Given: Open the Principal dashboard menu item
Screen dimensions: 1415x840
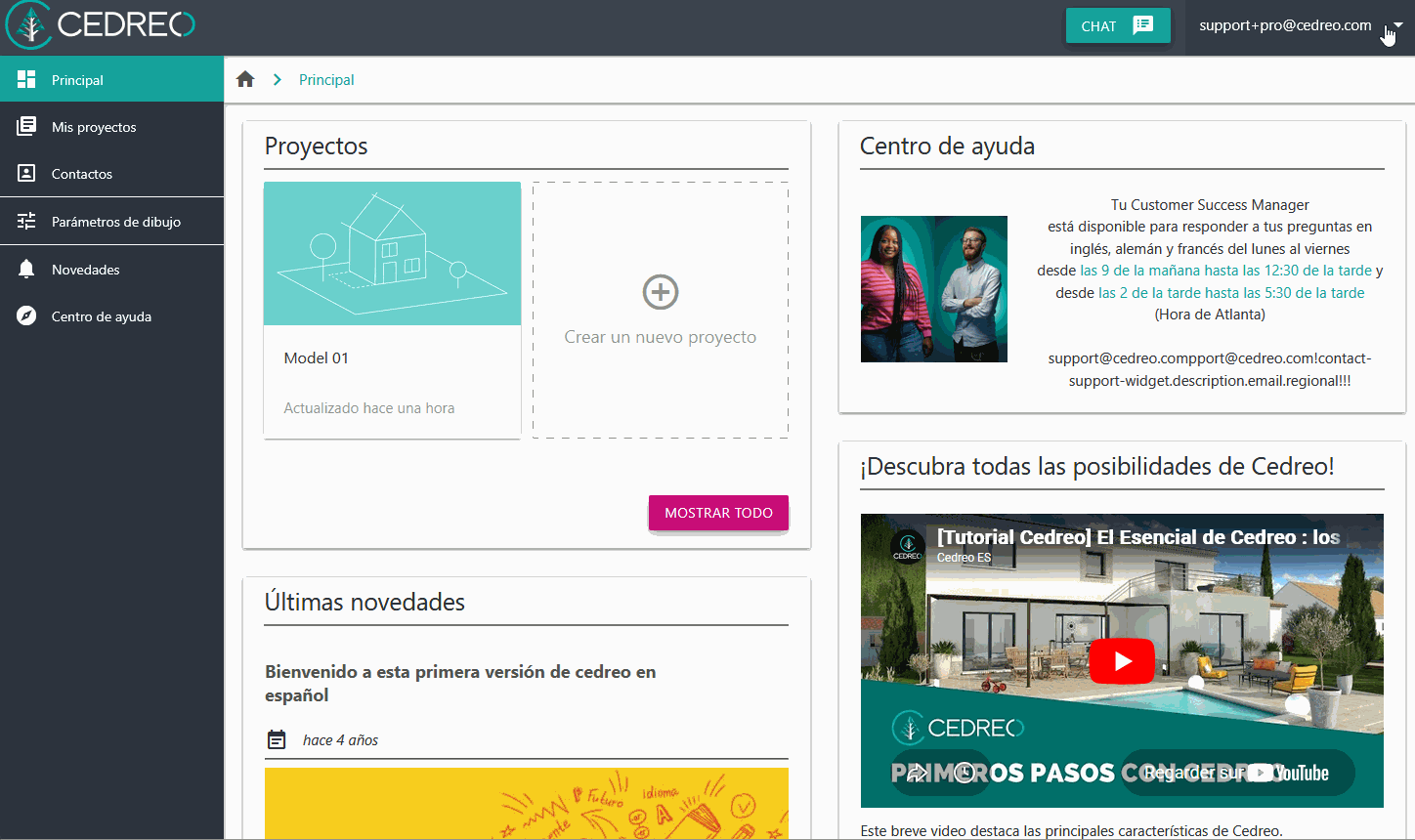Looking at the screenshot, I should [111, 80].
